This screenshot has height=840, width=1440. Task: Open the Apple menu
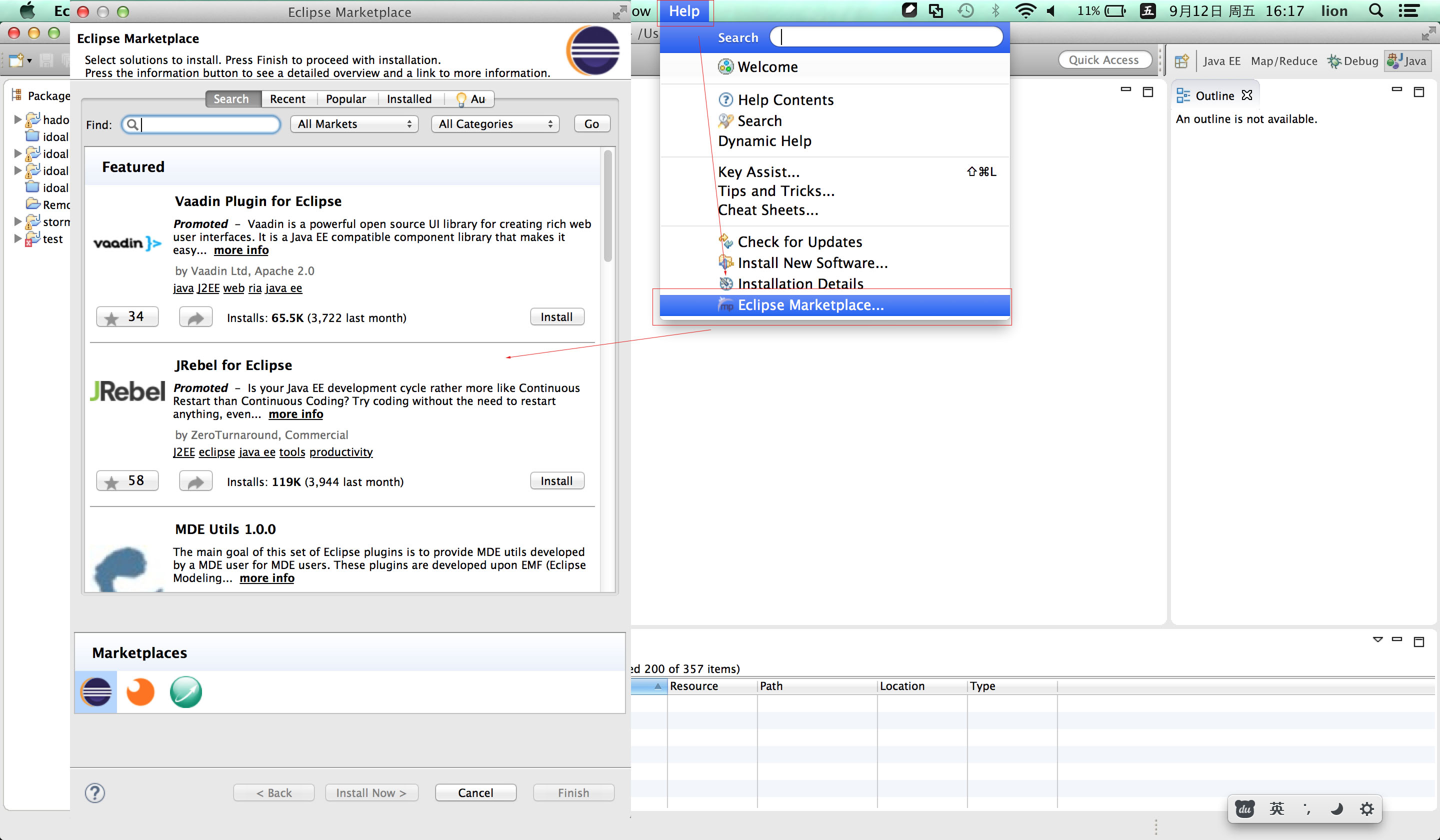[27, 11]
